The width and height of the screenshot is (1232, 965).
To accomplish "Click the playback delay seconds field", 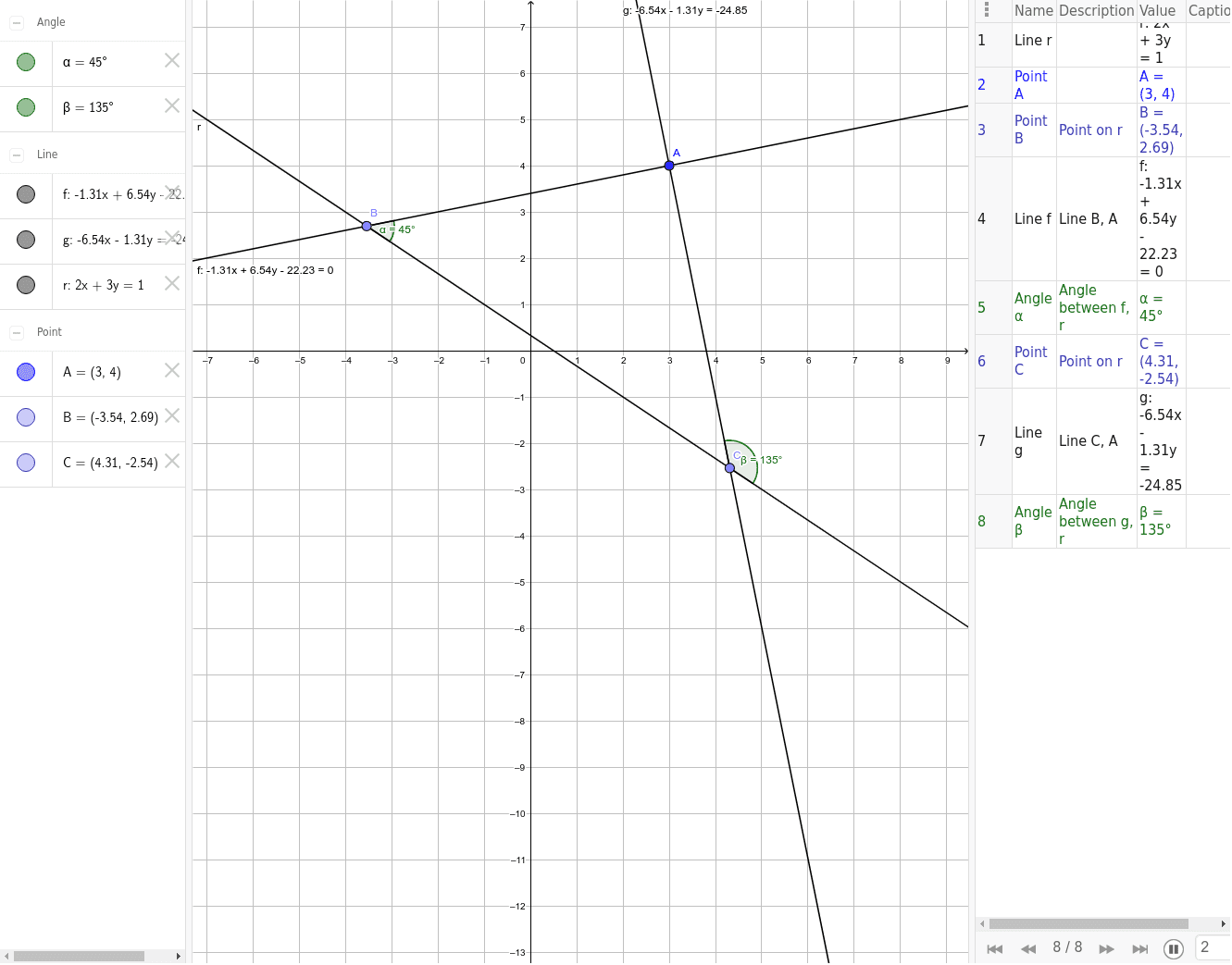I will [1213, 947].
